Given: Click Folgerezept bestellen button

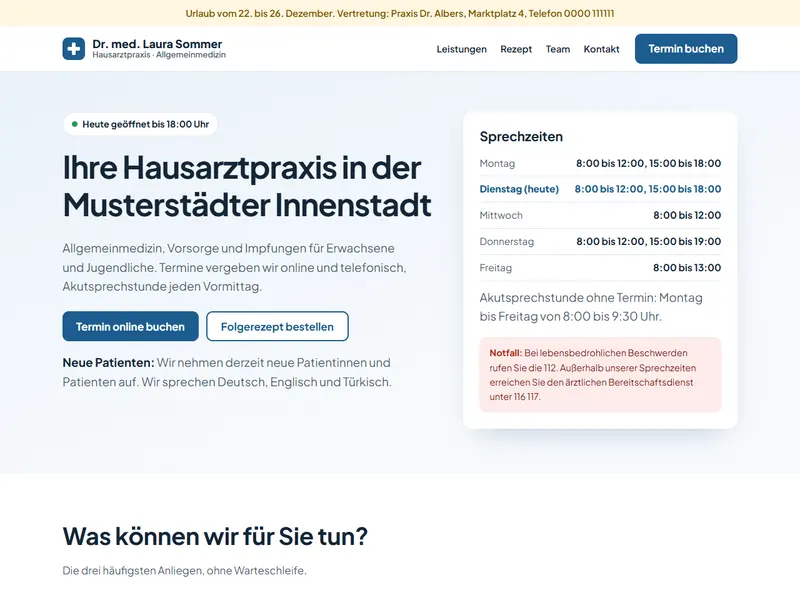Looking at the screenshot, I should point(277,327).
